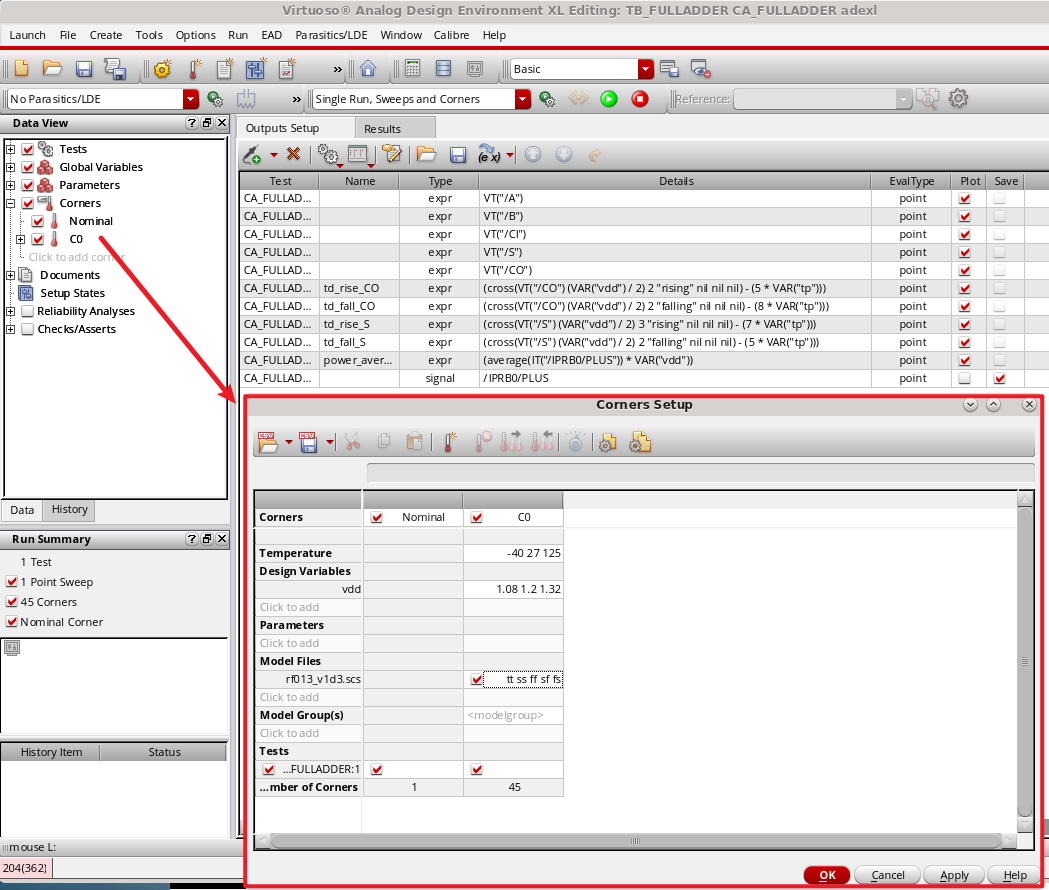Apply the Corners Setup changes
1049x890 pixels.
click(x=953, y=875)
